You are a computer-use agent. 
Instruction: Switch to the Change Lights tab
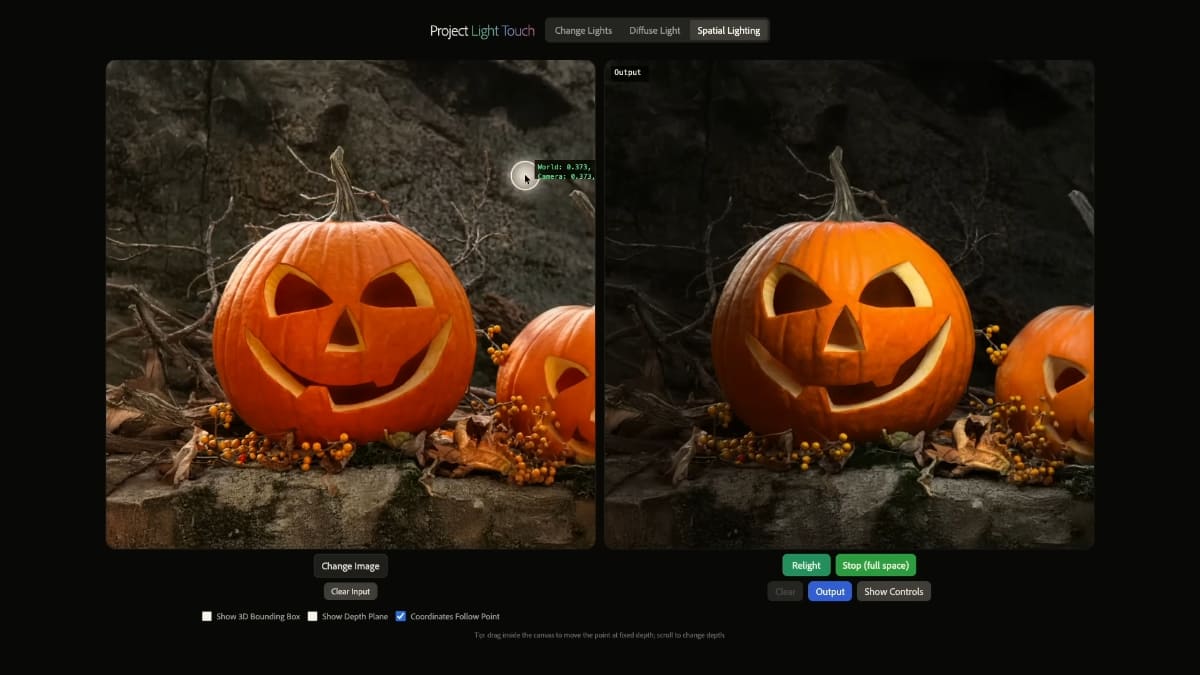tap(583, 30)
